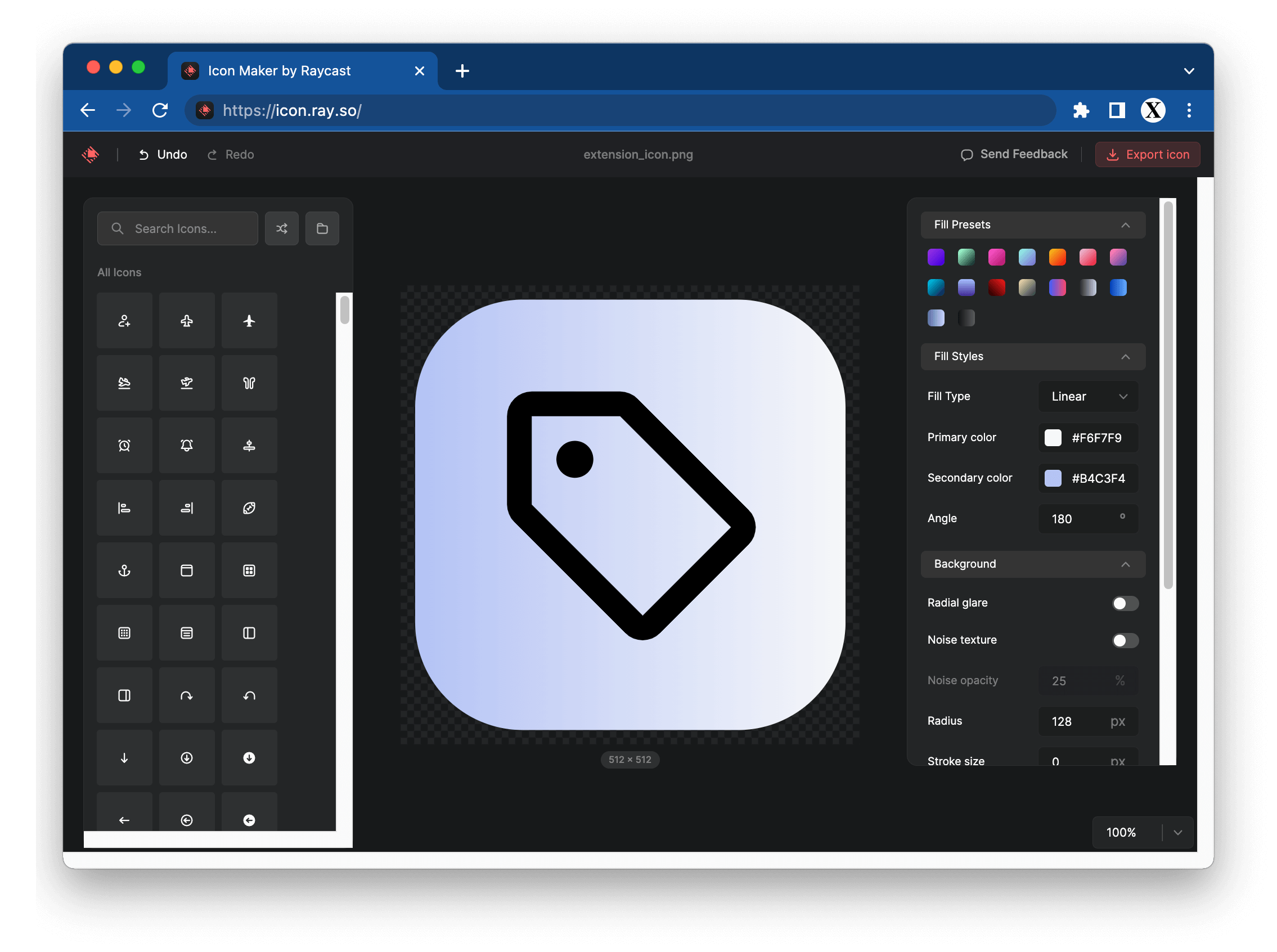Pick the anchor icon from the grid
This screenshot has height=952, width=1277.
(x=124, y=571)
